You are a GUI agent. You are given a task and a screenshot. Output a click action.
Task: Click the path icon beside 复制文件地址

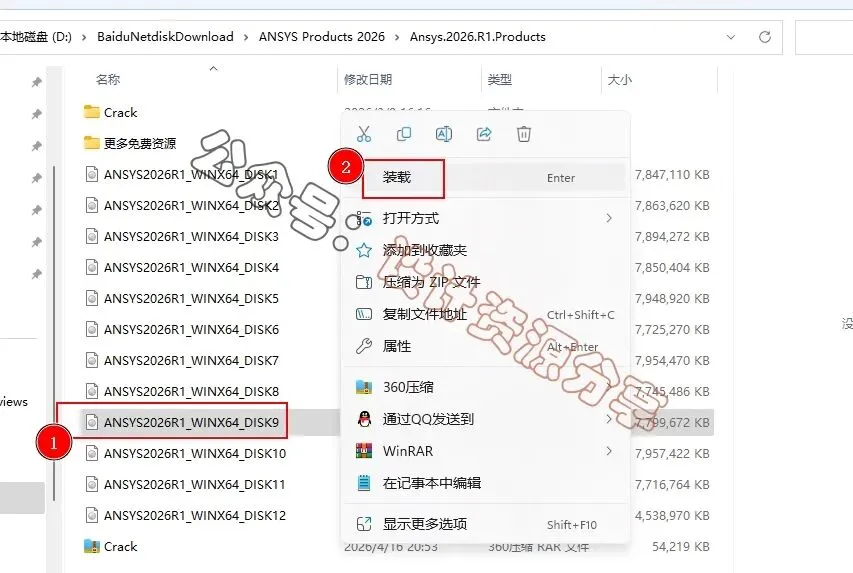[x=364, y=314]
